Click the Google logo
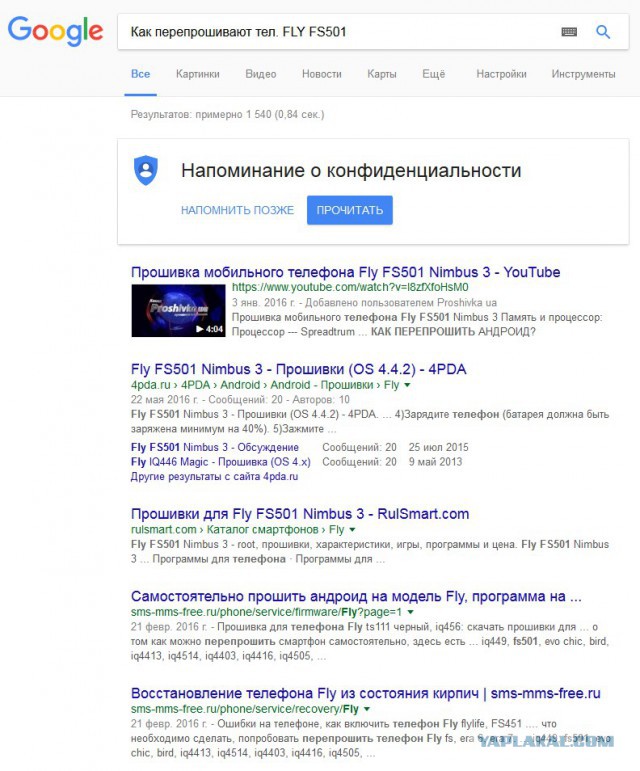 pyautogui.click(x=55, y=31)
